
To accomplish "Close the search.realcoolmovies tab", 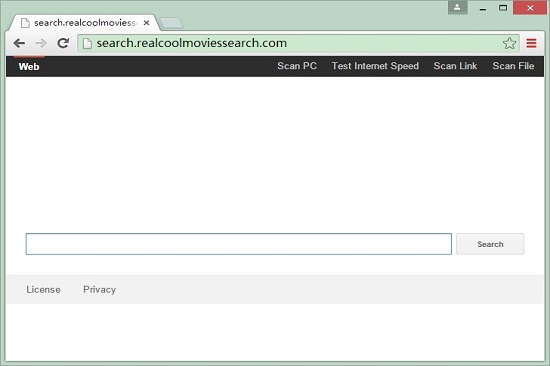I will (147, 23).
